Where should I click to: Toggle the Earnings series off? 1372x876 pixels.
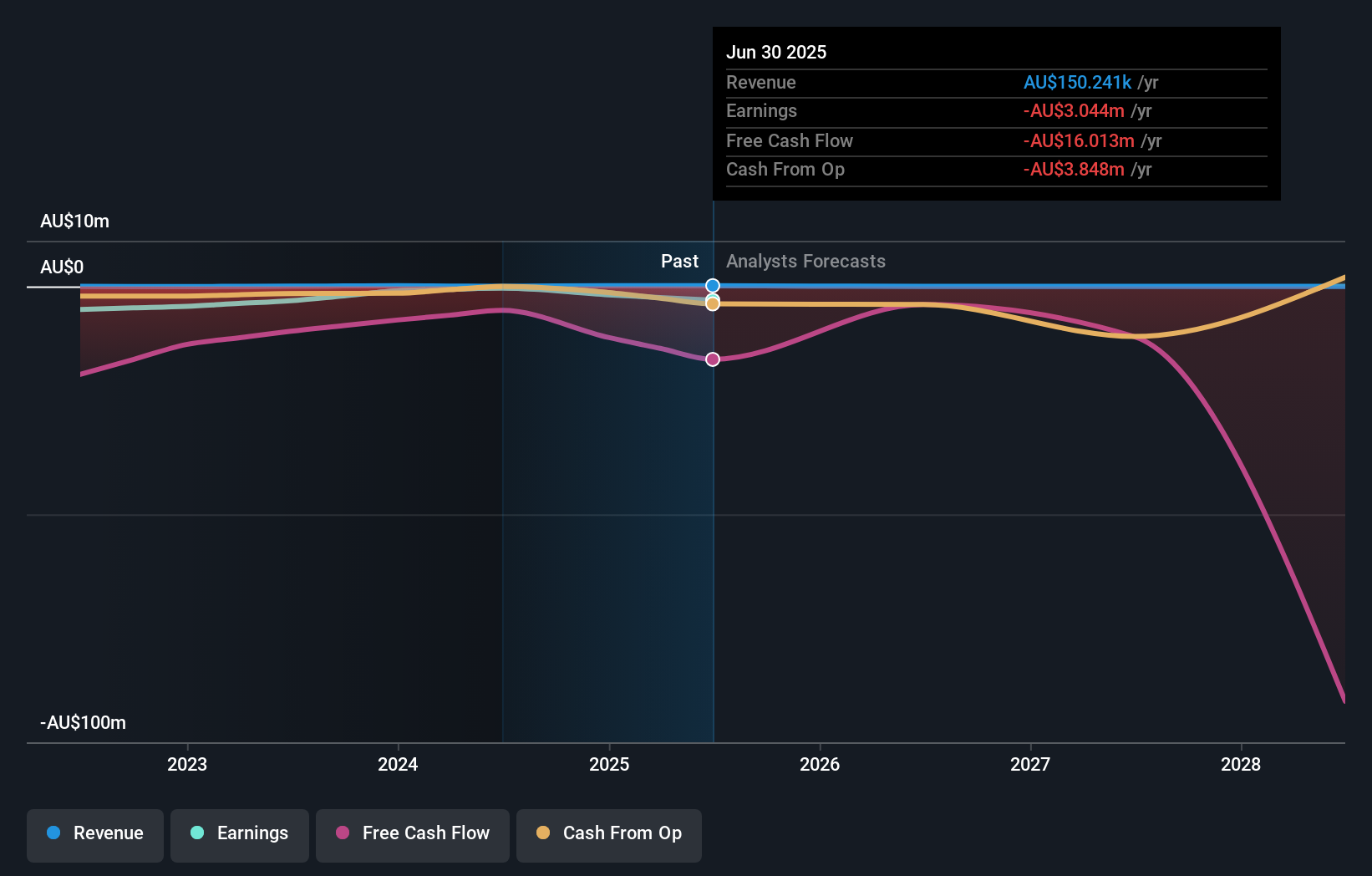[x=240, y=833]
